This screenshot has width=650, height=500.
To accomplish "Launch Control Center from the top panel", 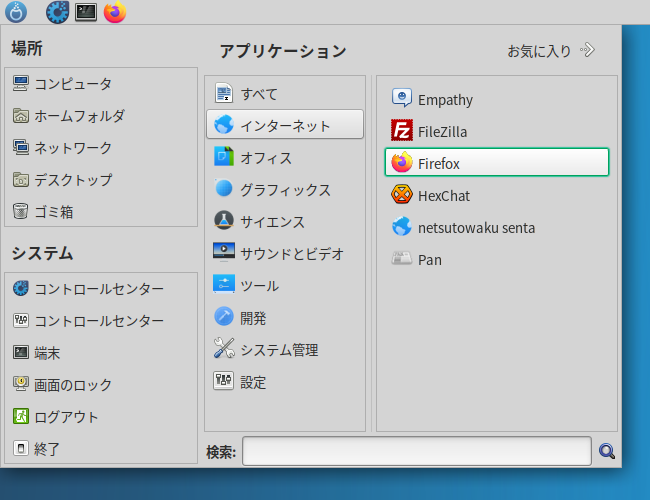I will 57,12.
